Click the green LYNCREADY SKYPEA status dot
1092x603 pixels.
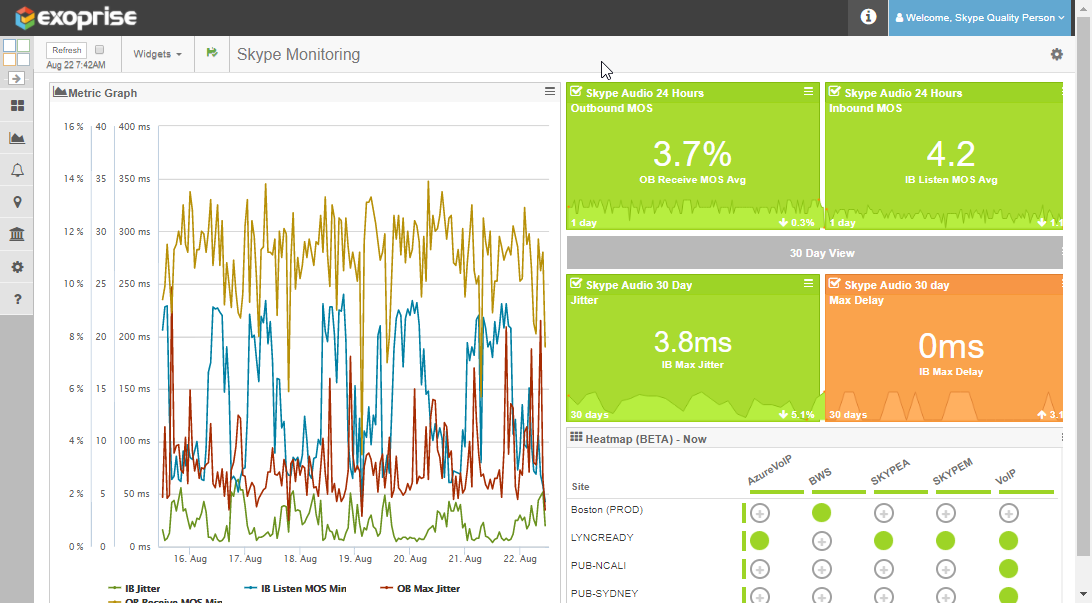coord(884,541)
